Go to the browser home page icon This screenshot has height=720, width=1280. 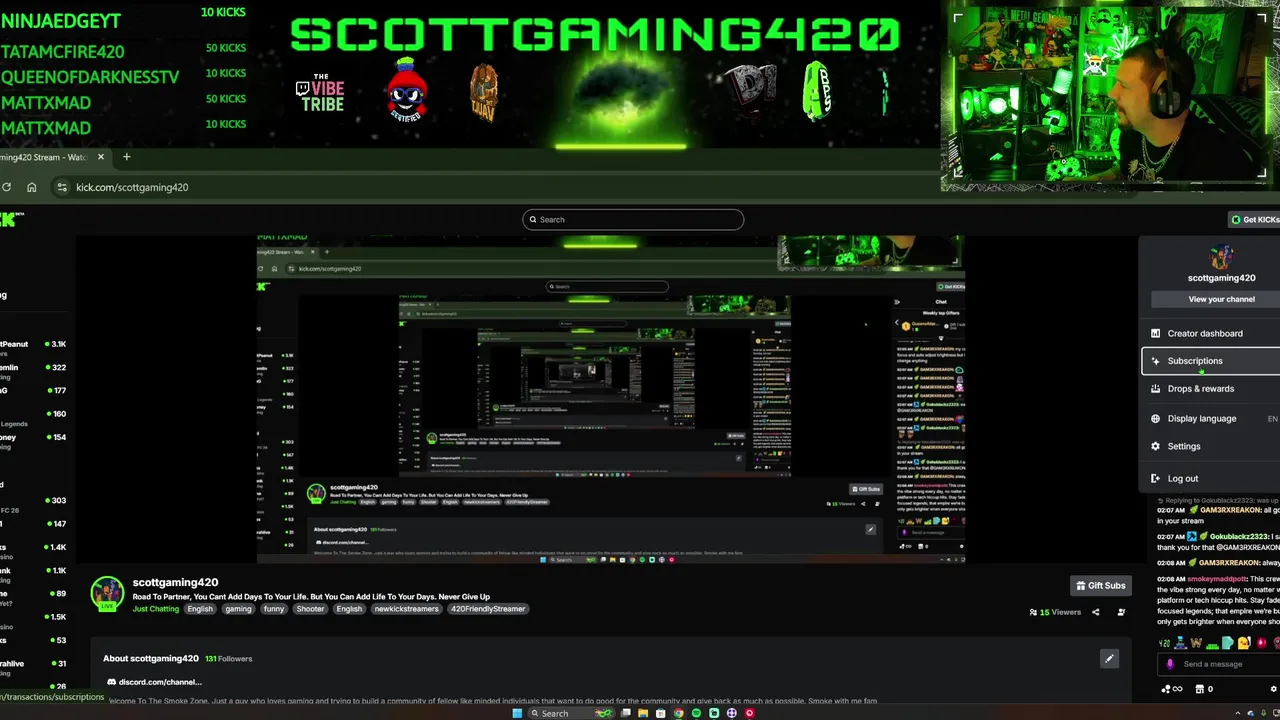click(x=32, y=187)
